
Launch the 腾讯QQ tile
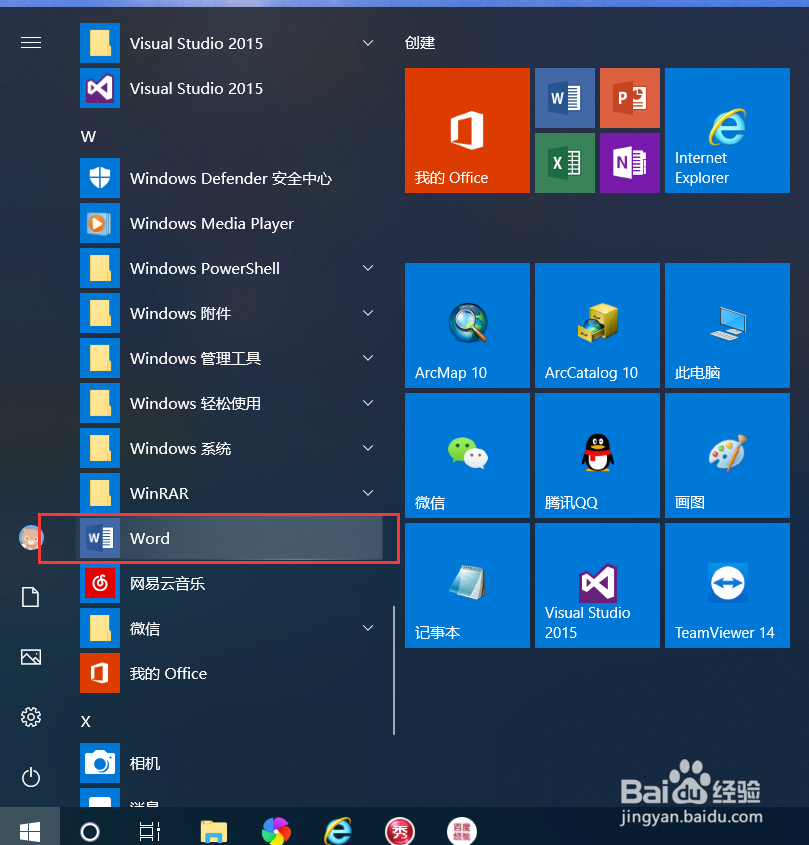coord(597,455)
